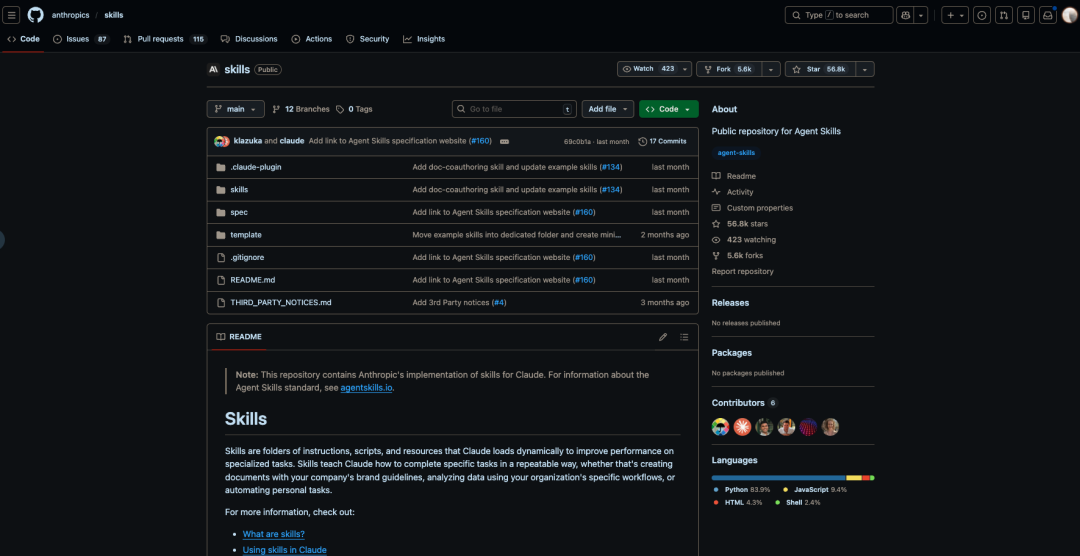
Task: Click the anthropics owner breadcrumb
Action: point(70,15)
